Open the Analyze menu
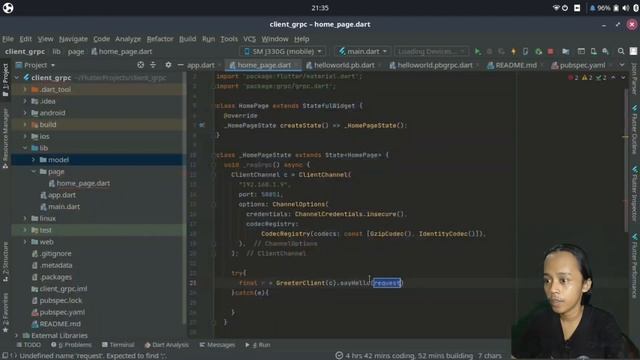The image size is (640, 360). pyautogui.click(x=128, y=39)
